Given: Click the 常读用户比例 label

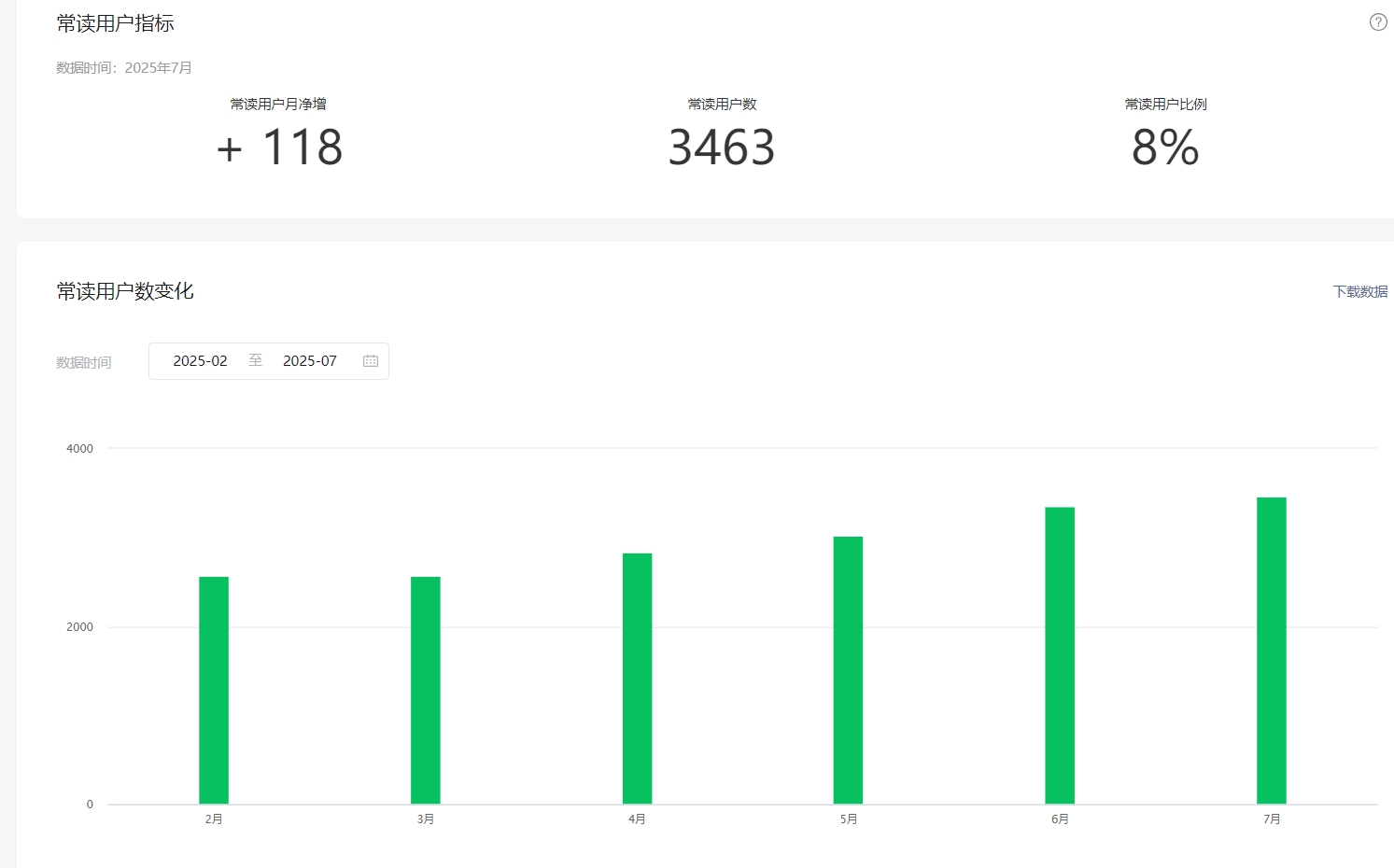Looking at the screenshot, I should (1165, 105).
